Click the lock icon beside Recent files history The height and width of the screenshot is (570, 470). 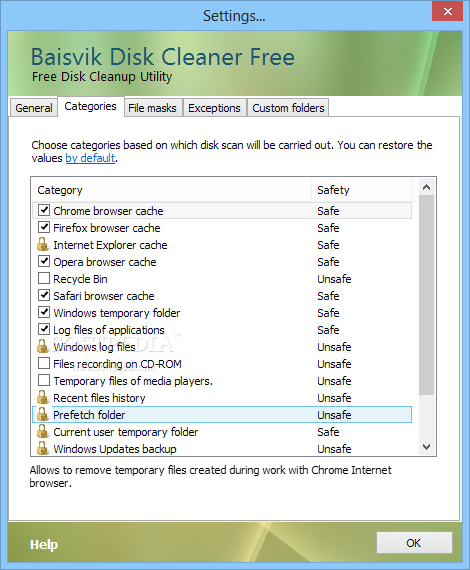pyautogui.click(x=43, y=397)
